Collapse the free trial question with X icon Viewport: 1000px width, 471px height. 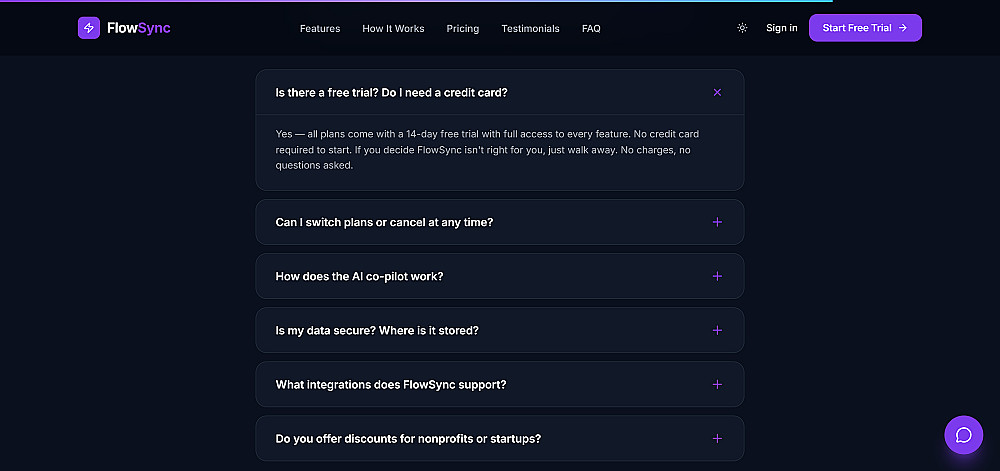[x=717, y=92]
